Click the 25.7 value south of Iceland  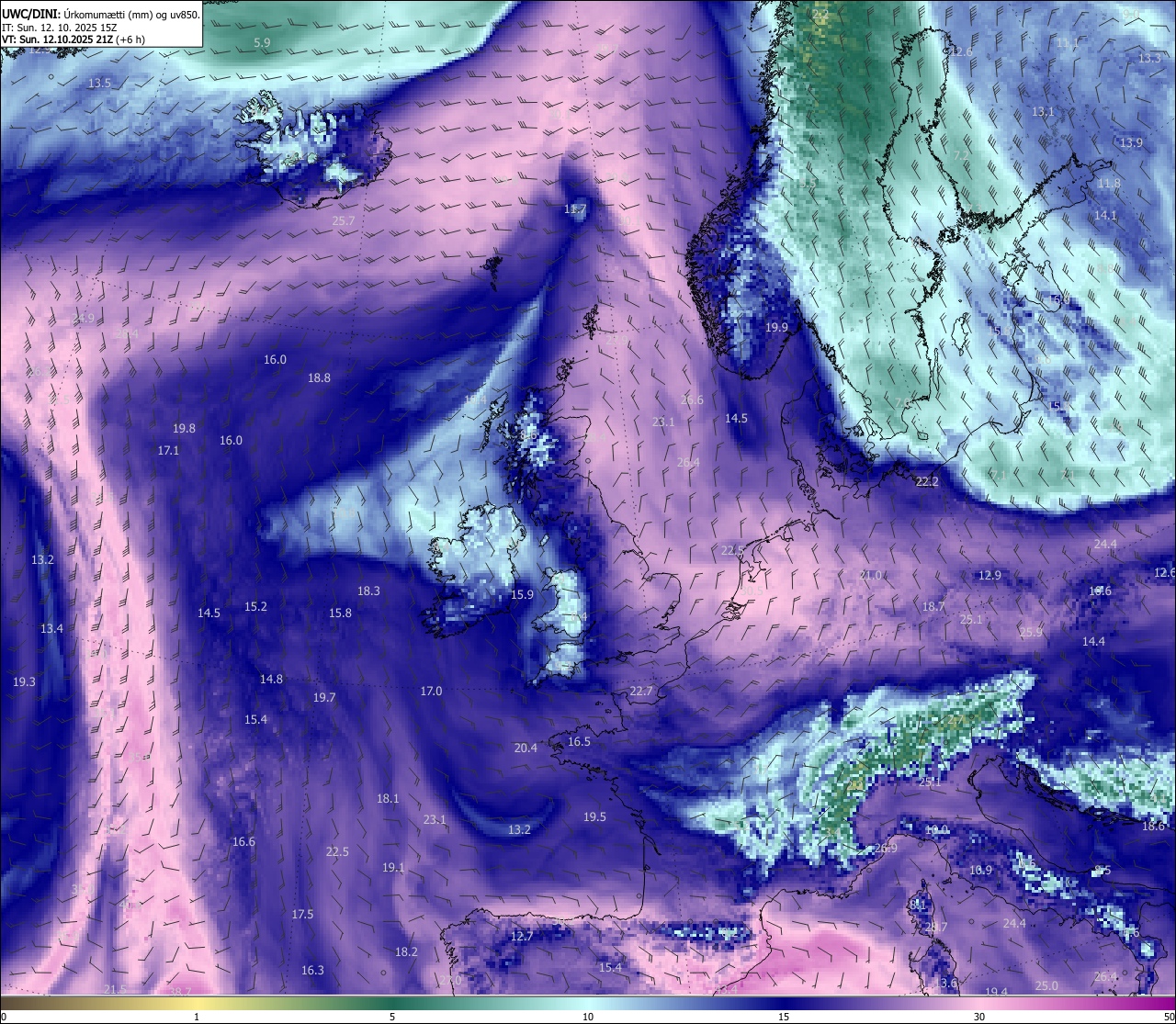[x=344, y=220]
